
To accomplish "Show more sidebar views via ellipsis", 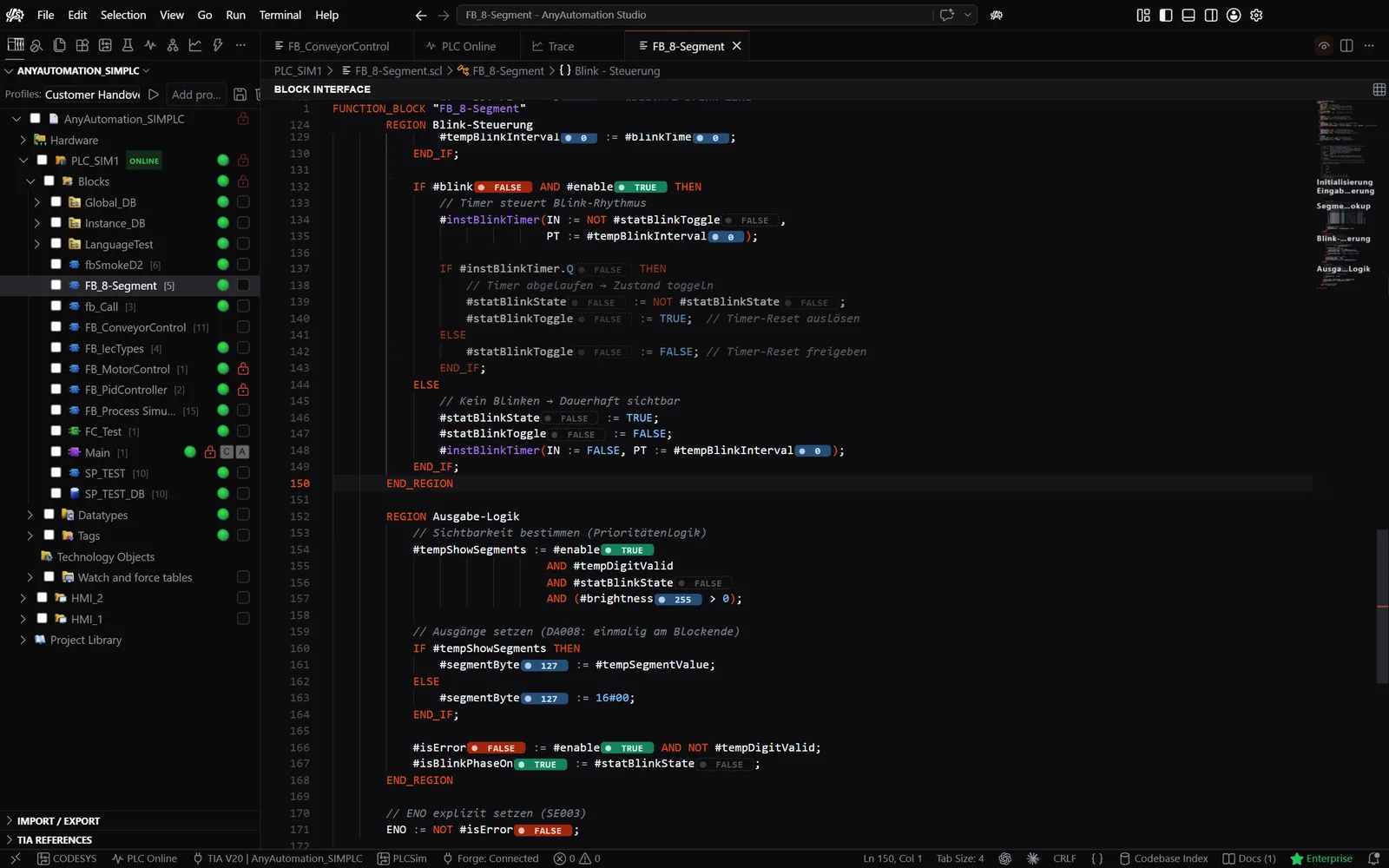I will point(240,45).
